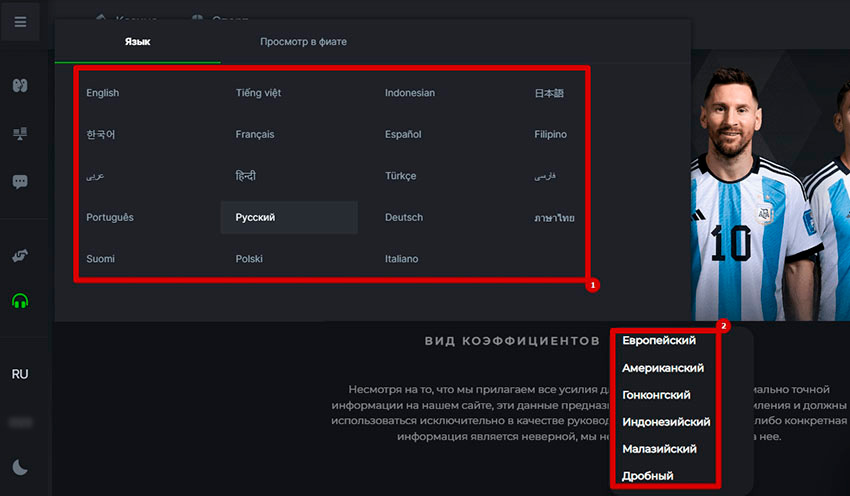Click the chat bubble sidebar icon
This screenshot has height=496, width=850.
click(x=20, y=182)
